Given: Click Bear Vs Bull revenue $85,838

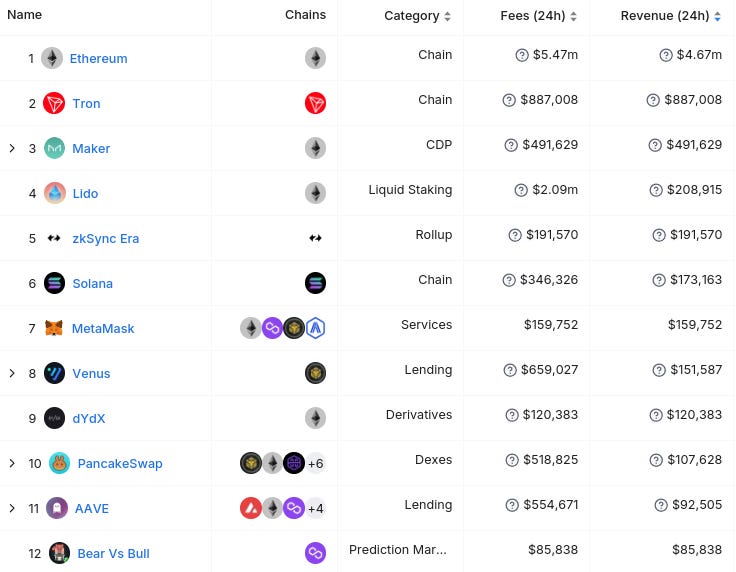Looking at the screenshot, I should click(x=697, y=550).
